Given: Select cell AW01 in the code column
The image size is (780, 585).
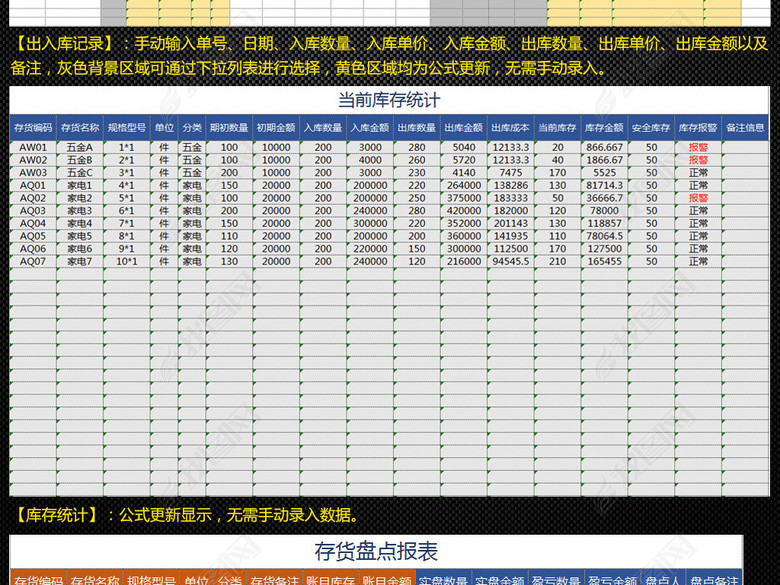Looking at the screenshot, I should 33,147.
